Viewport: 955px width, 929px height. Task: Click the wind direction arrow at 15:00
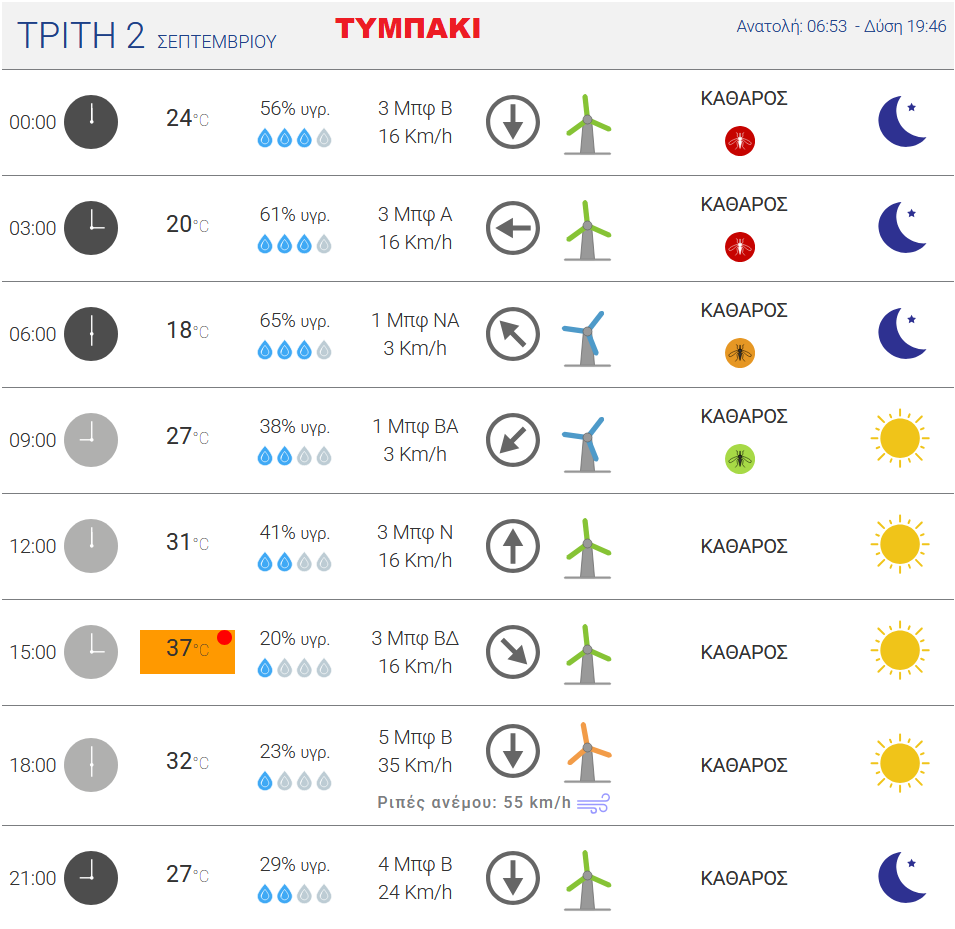click(513, 652)
